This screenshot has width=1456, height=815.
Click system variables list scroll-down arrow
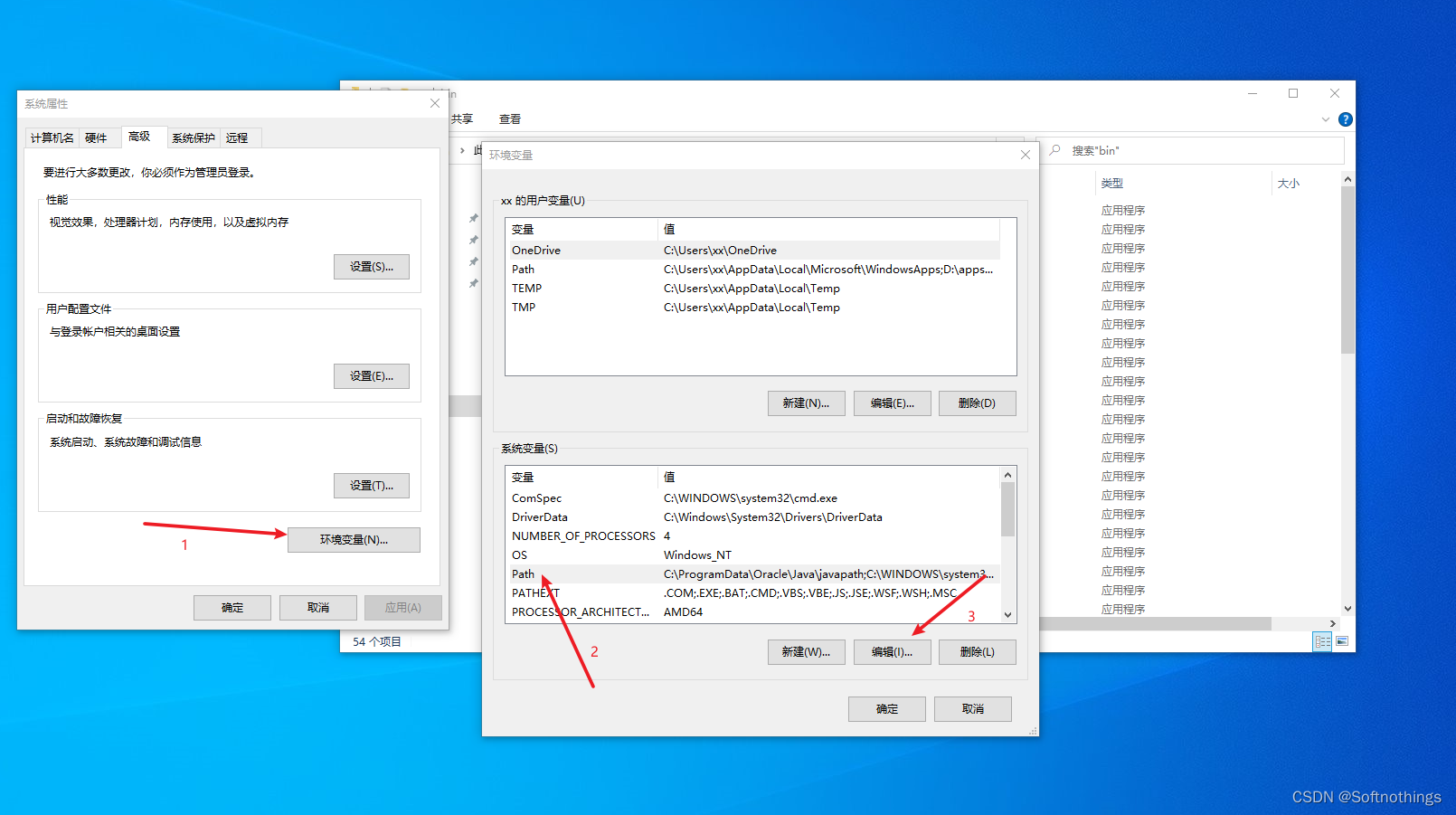[1007, 615]
